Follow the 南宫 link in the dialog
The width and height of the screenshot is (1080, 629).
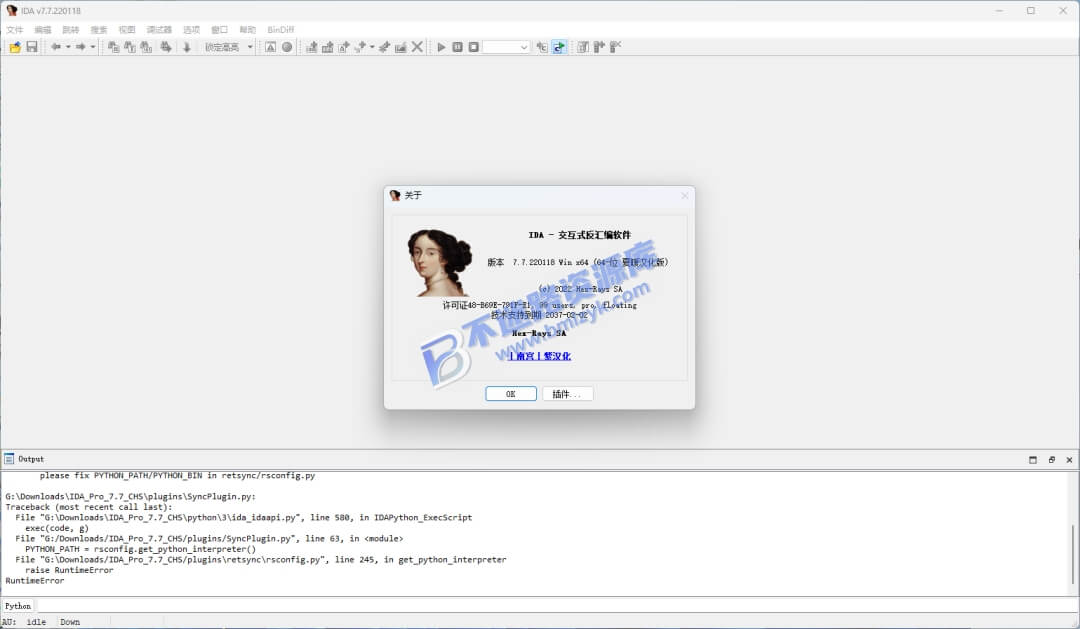click(x=525, y=355)
